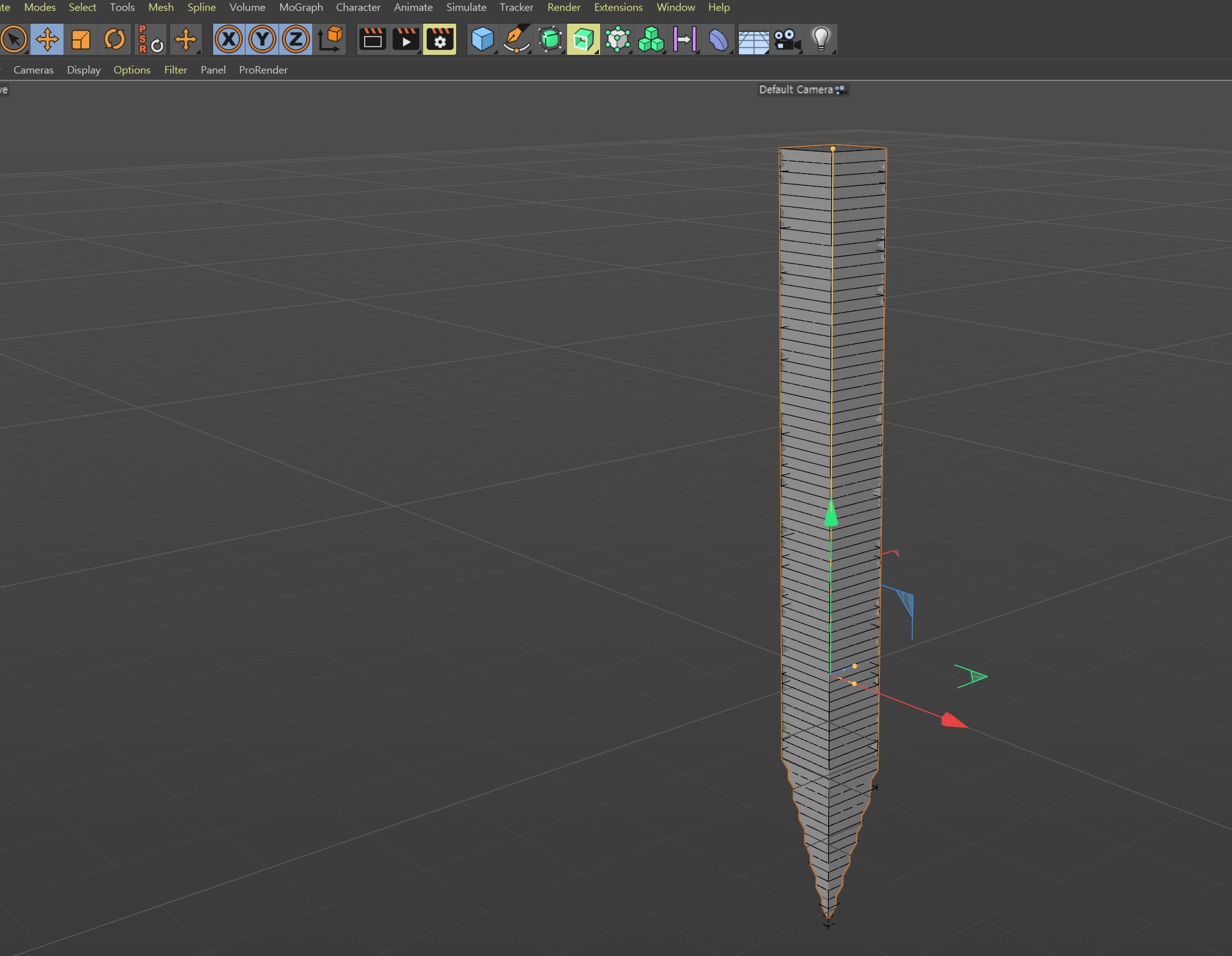The width and height of the screenshot is (1232, 956).
Task: Toggle X axis lock
Action: (229, 40)
